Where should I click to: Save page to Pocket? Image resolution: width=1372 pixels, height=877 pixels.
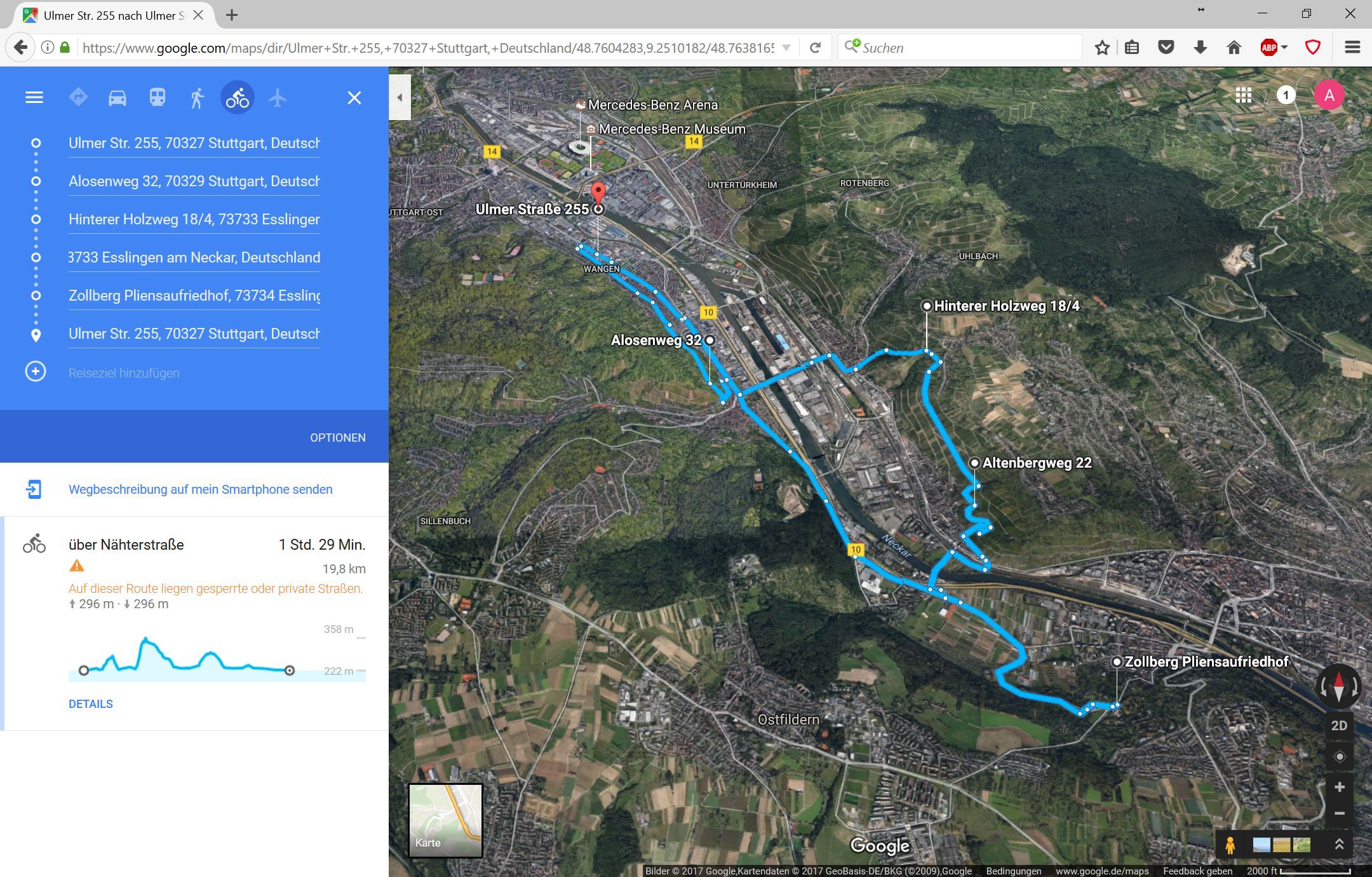(x=1166, y=48)
